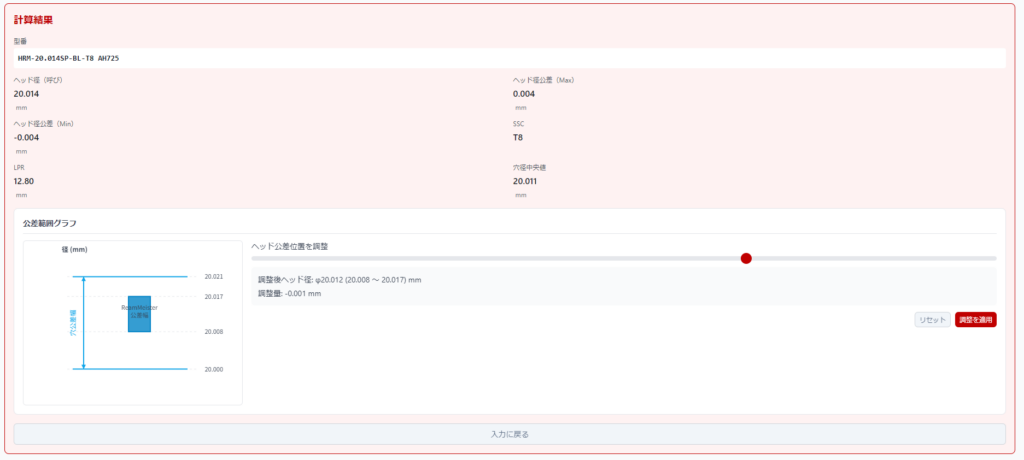
Task: Click the ヘッド径公差 (Min) value -0.004
Action: pyautogui.click(x=27, y=137)
